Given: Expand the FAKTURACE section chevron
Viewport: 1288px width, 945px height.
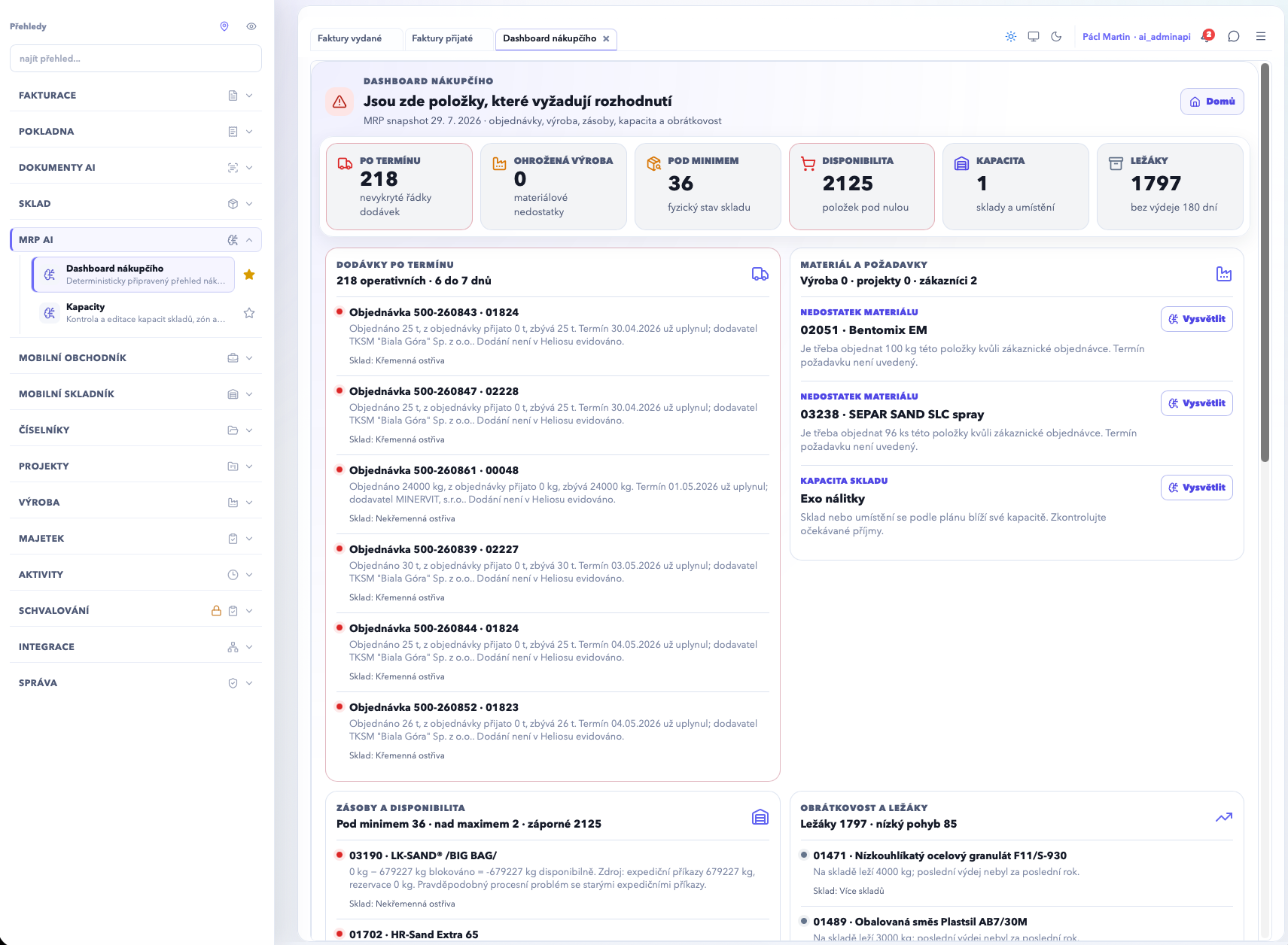Looking at the screenshot, I should pyautogui.click(x=249, y=96).
